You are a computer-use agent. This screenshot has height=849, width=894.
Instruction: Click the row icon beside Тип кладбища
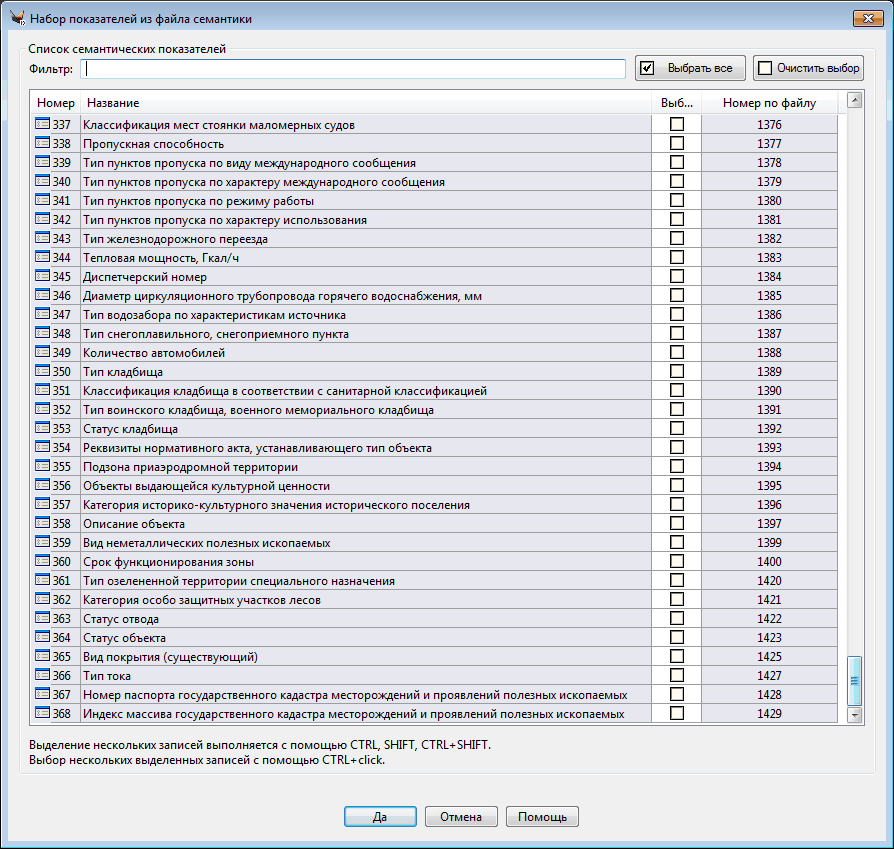click(x=42, y=371)
